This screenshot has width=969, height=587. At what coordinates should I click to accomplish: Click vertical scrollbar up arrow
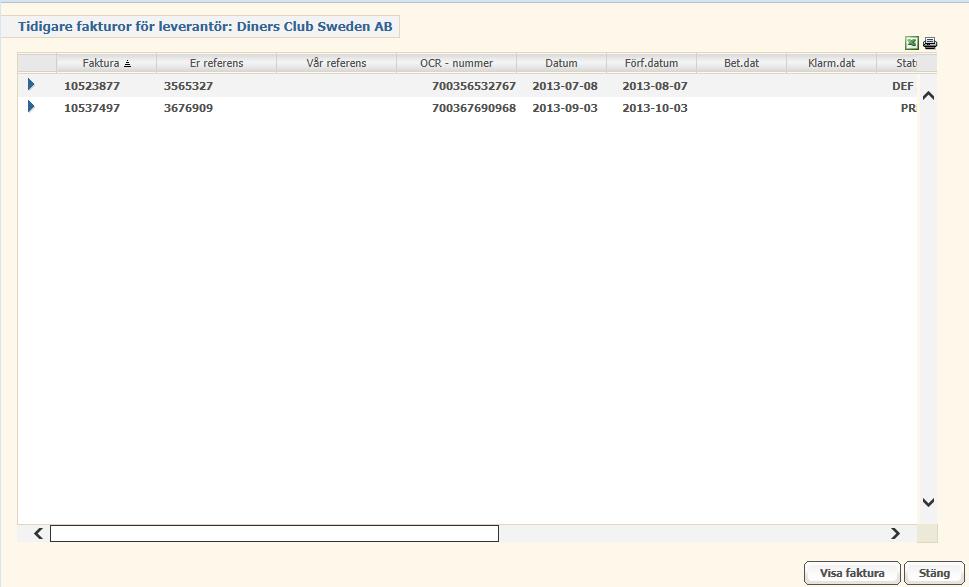coord(928,96)
